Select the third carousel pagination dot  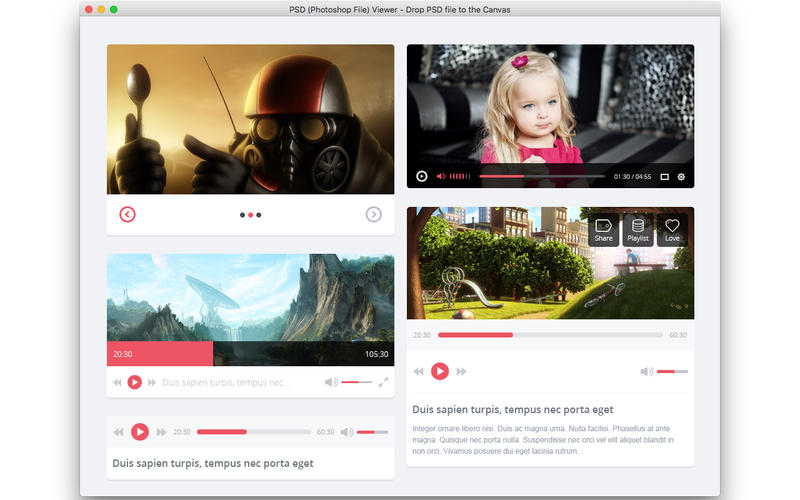click(x=259, y=215)
